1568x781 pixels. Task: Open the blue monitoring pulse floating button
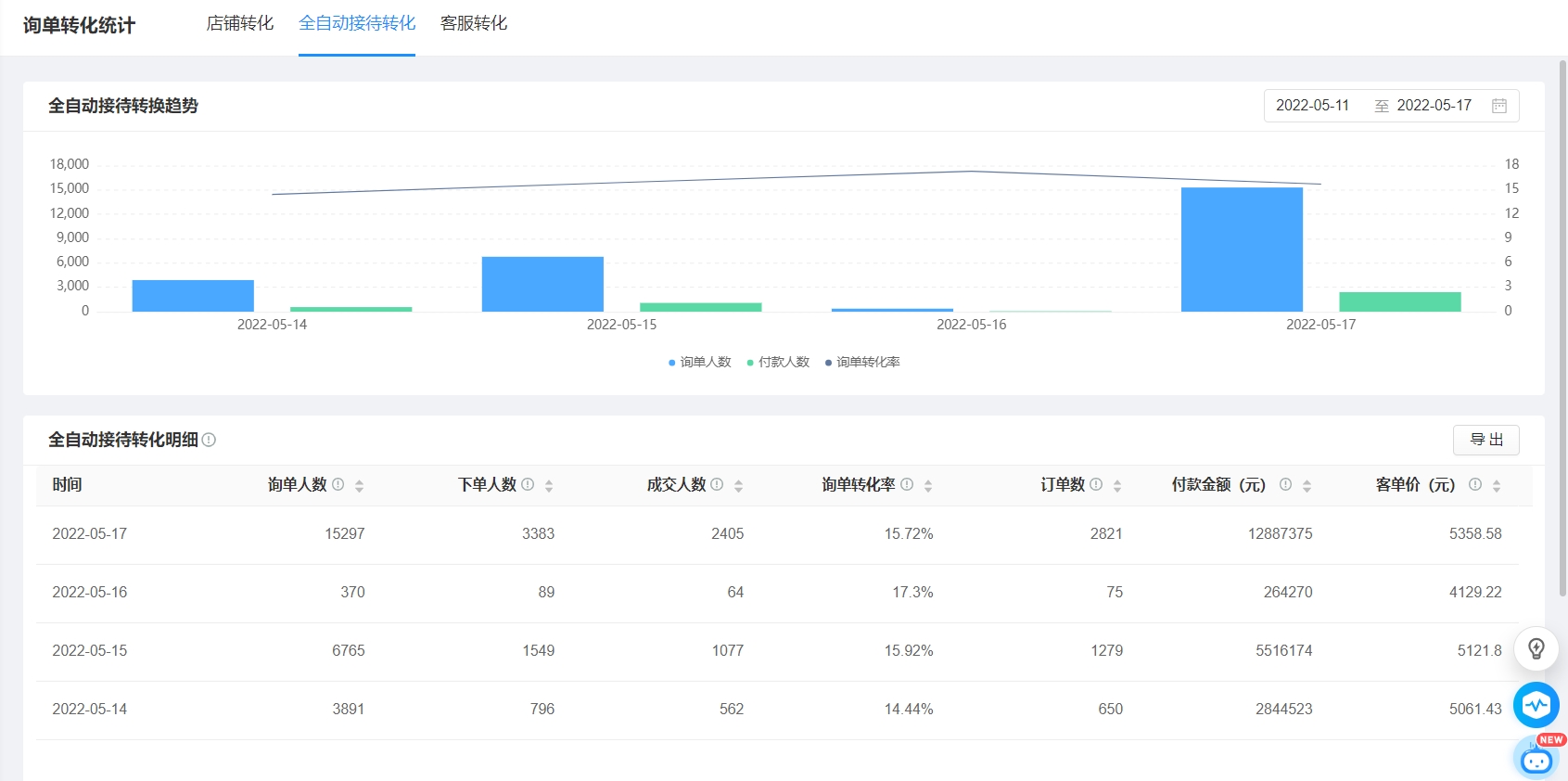pyautogui.click(x=1536, y=705)
